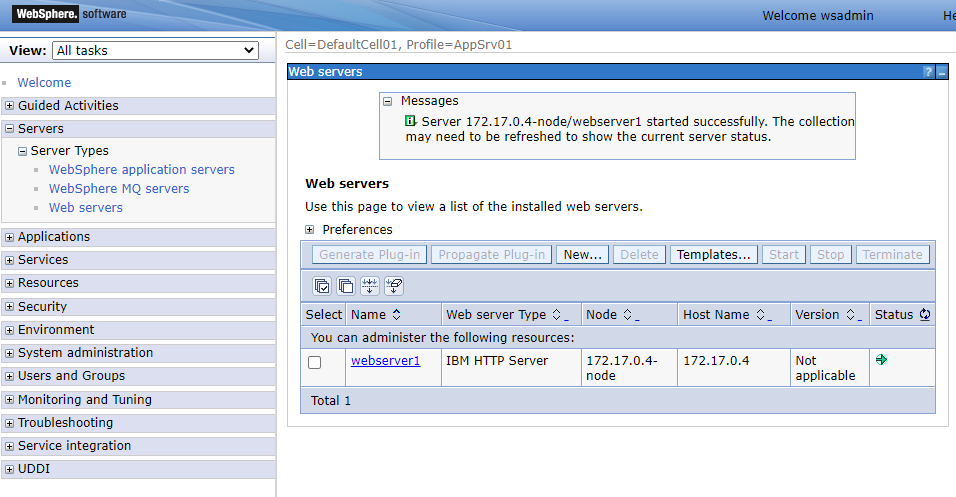Expand Guided Activities in navigation
The height and width of the screenshot is (497, 956).
[x=9, y=105]
